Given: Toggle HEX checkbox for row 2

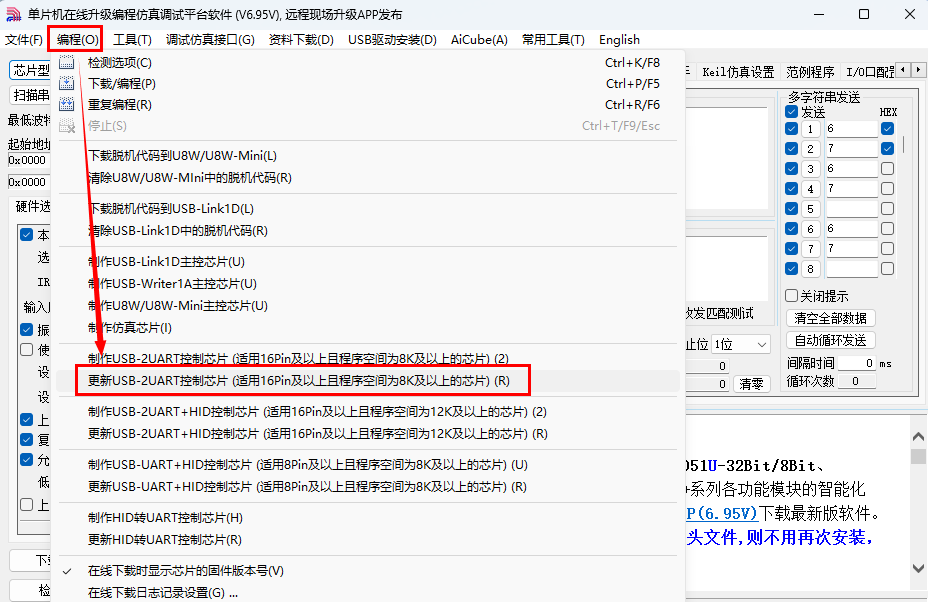Looking at the screenshot, I should click(x=887, y=149).
